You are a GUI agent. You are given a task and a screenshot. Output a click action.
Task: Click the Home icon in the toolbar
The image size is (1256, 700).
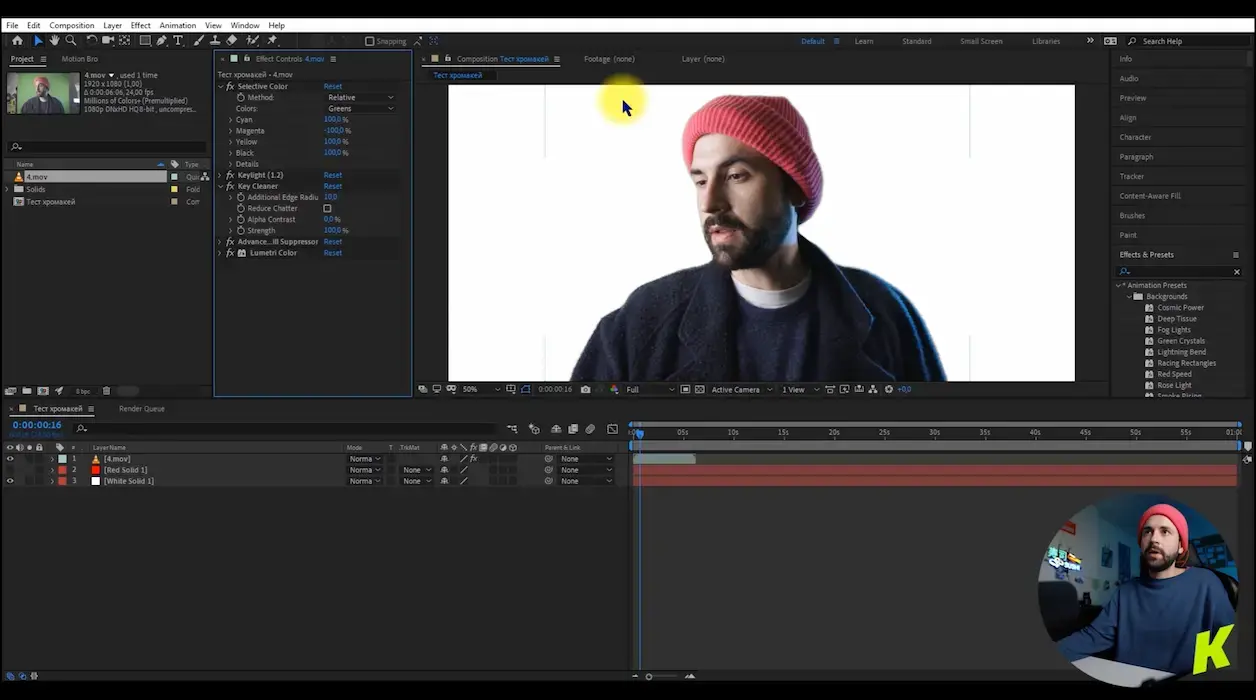coord(17,41)
